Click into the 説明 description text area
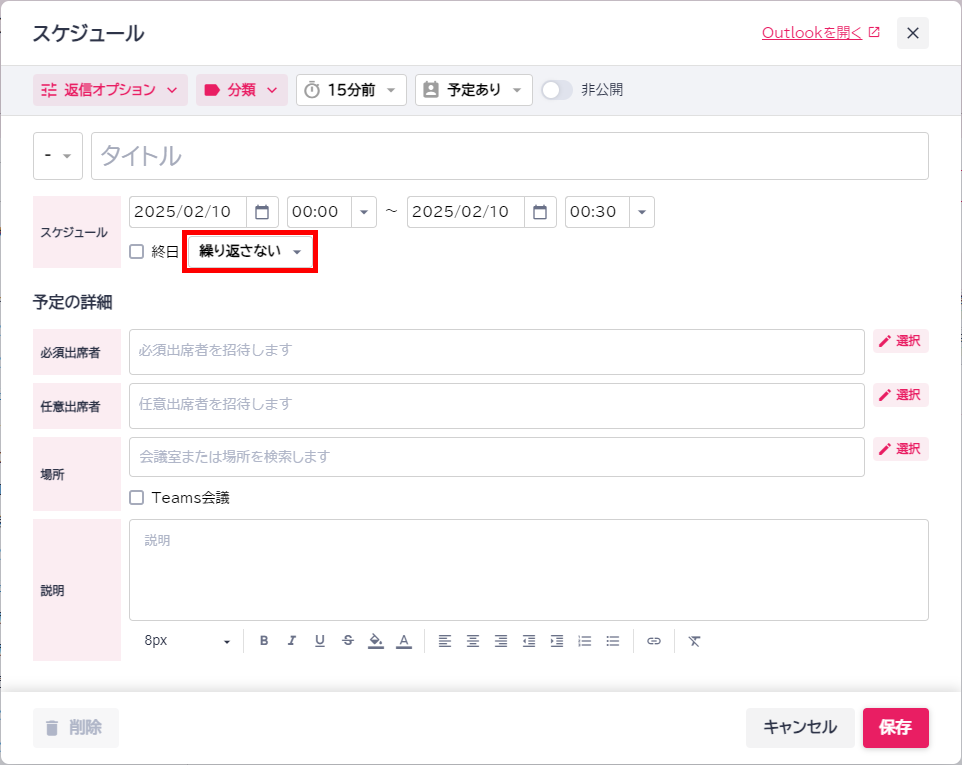Viewport: 962px width, 765px height. [529, 570]
